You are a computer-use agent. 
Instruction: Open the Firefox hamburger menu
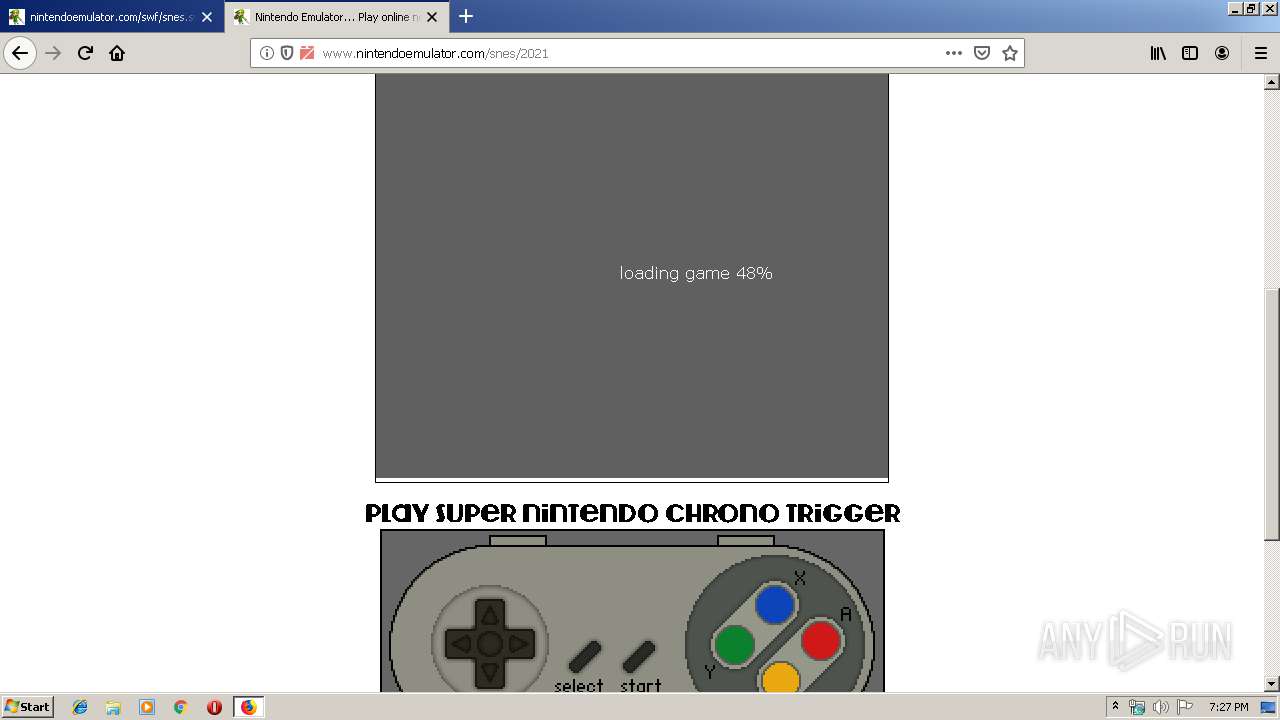(1260, 53)
